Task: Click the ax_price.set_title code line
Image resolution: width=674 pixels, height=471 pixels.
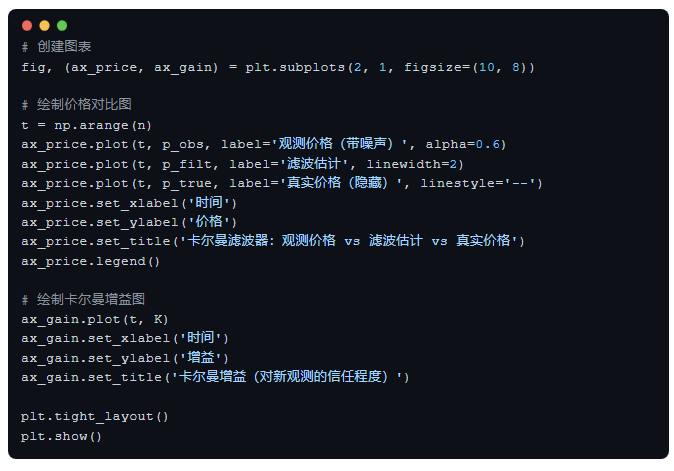Action: point(273,241)
